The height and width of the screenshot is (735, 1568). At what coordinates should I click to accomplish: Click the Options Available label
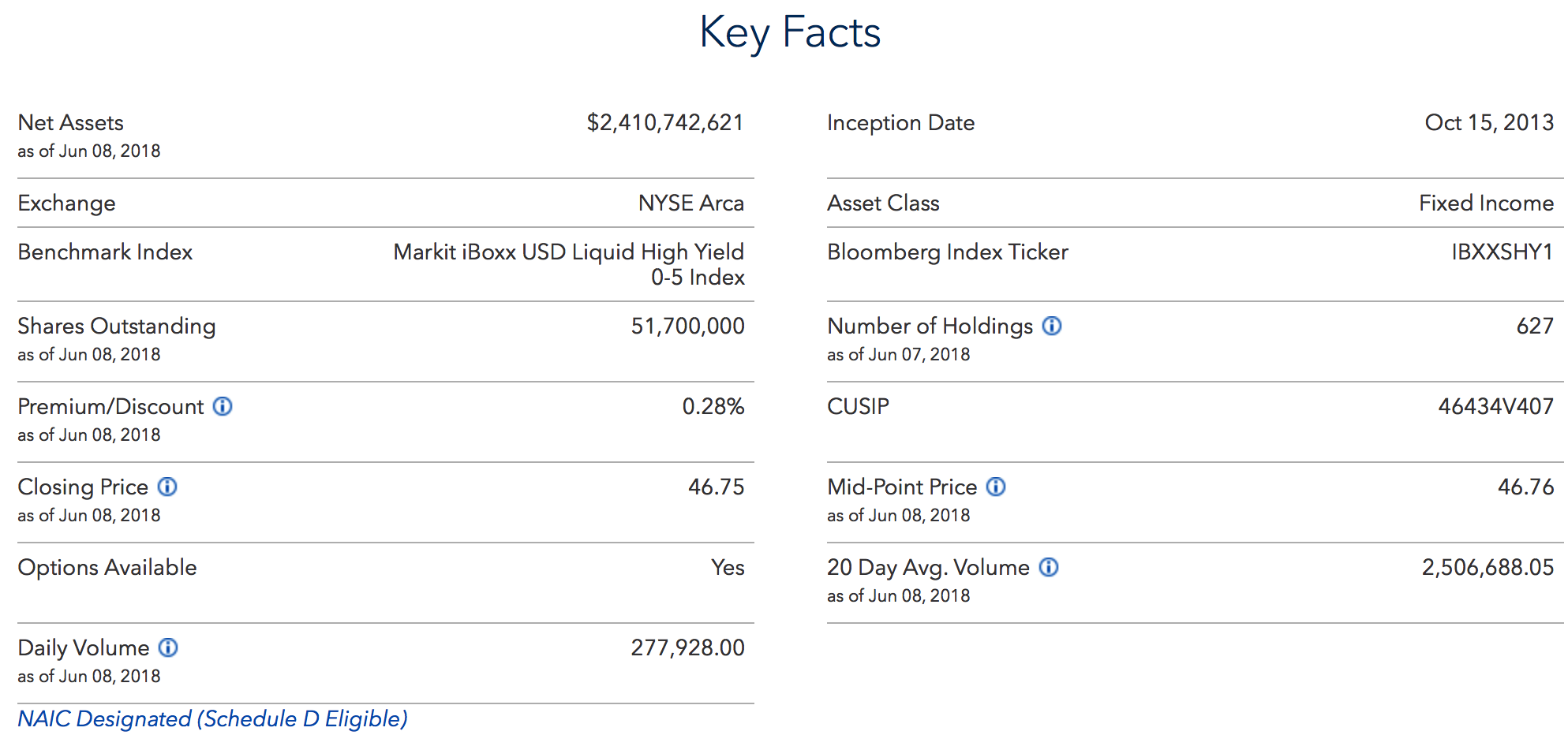(x=107, y=567)
